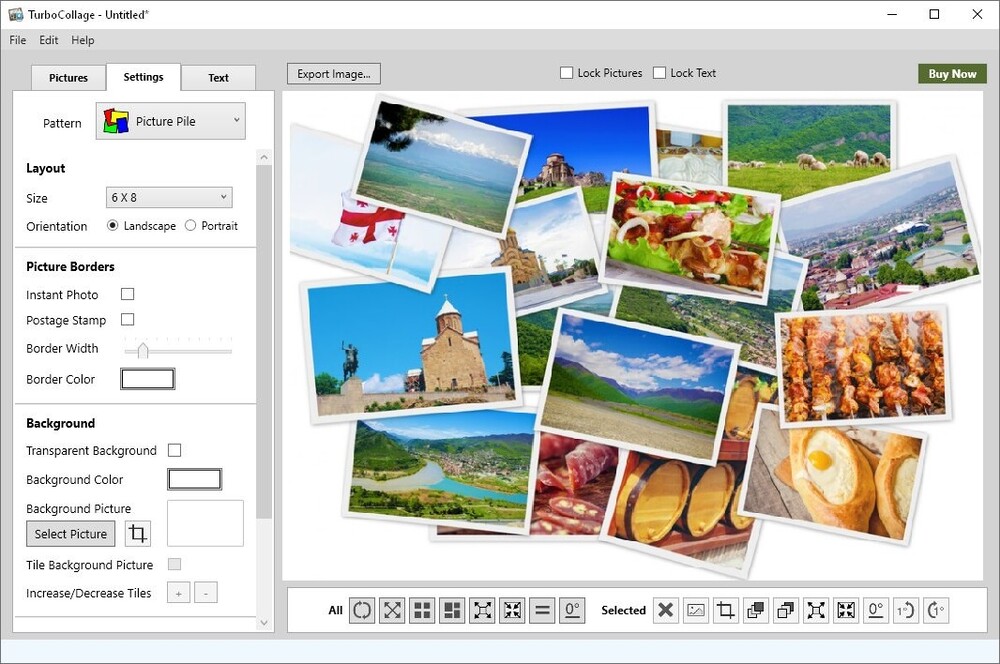Screen dimensions: 1000x664
Task: Select Portrait orientation
Action: (x=191, y=226)
